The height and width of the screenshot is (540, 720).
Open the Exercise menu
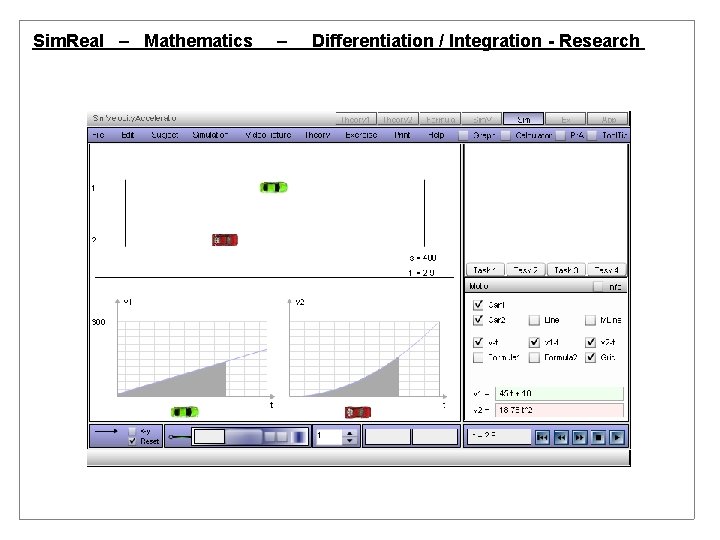[x=361, y=135]
